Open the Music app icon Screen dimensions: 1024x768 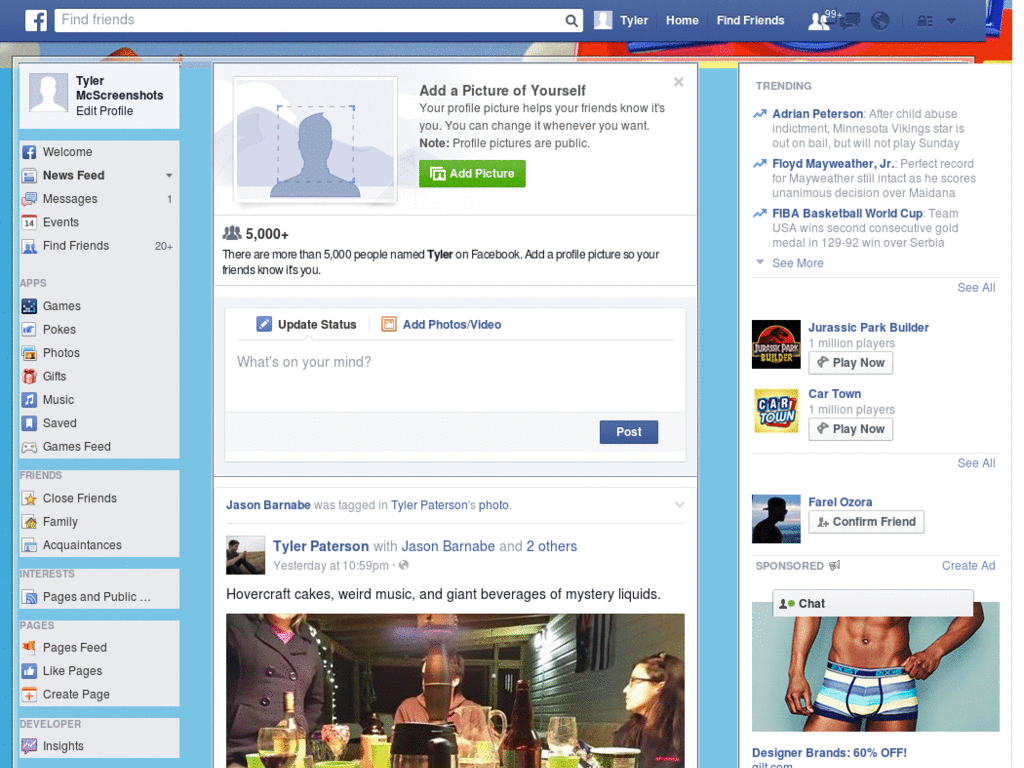(x=29, y=400)
